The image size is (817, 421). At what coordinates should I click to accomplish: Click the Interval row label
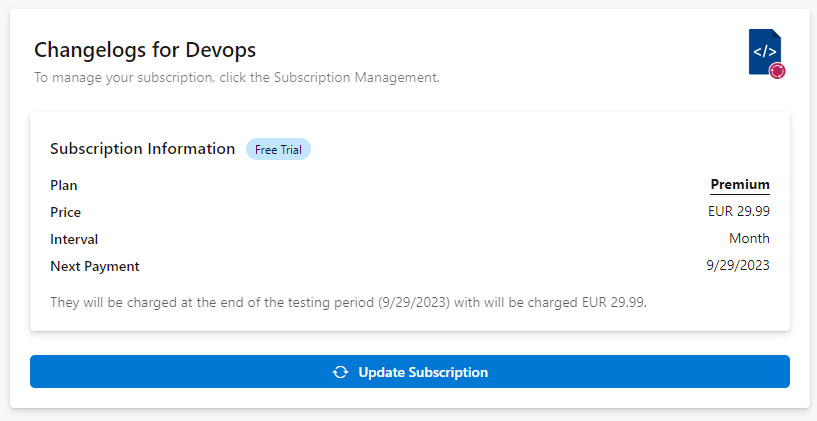click(74, 239)
